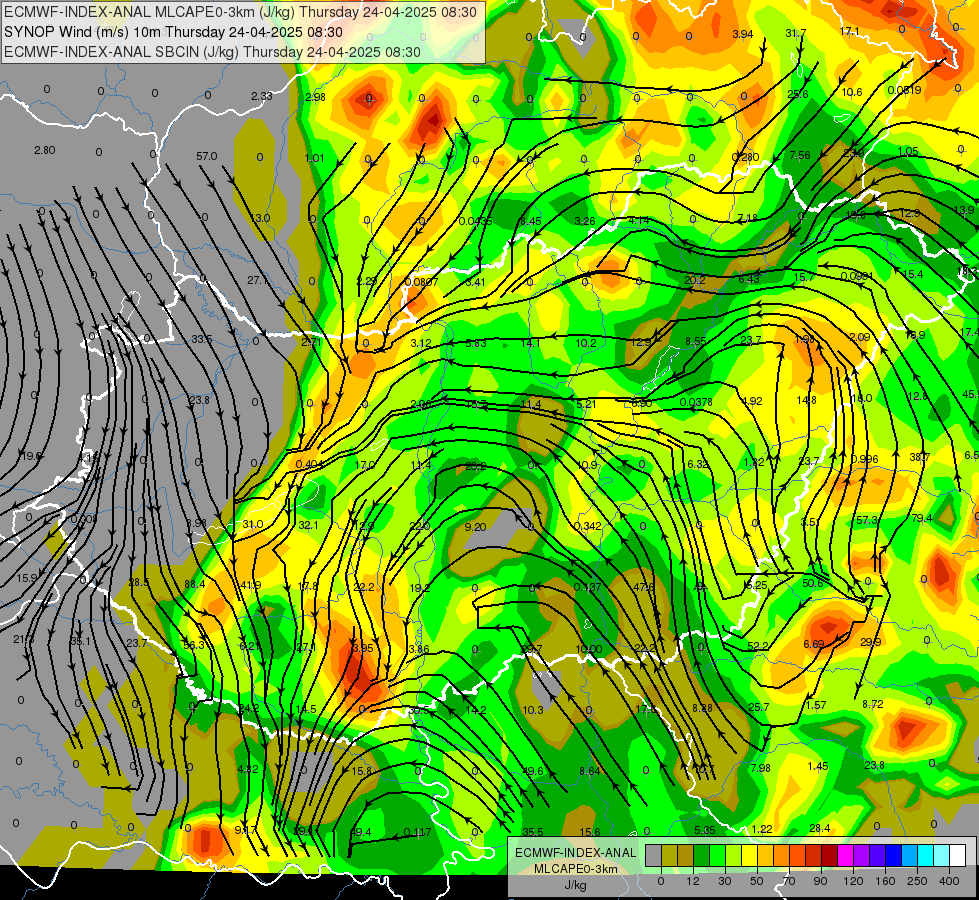This screenshot has width=979, height=900.
Task: Click the MLCAPE0-3km label in the legend box
Action: tap(575, 869)
